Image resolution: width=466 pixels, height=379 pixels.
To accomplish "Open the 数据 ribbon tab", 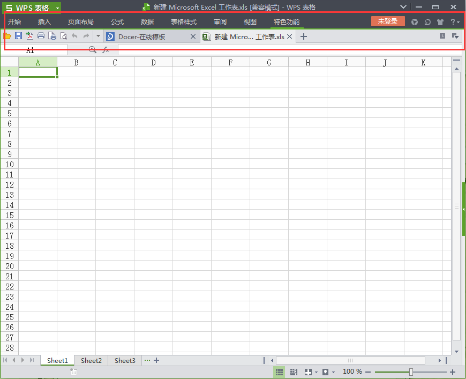I will pos(147,22).
